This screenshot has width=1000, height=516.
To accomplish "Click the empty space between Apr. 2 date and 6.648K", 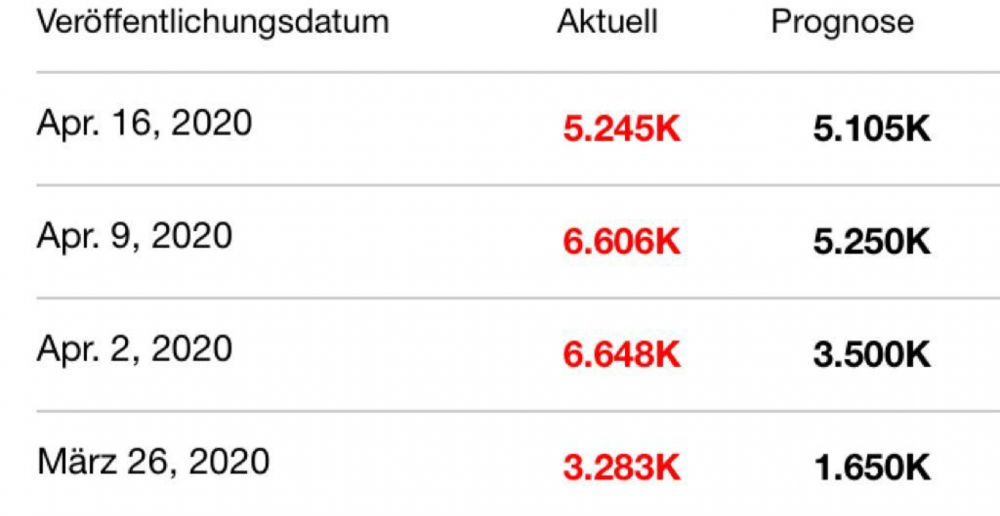I will click(400, 352).
